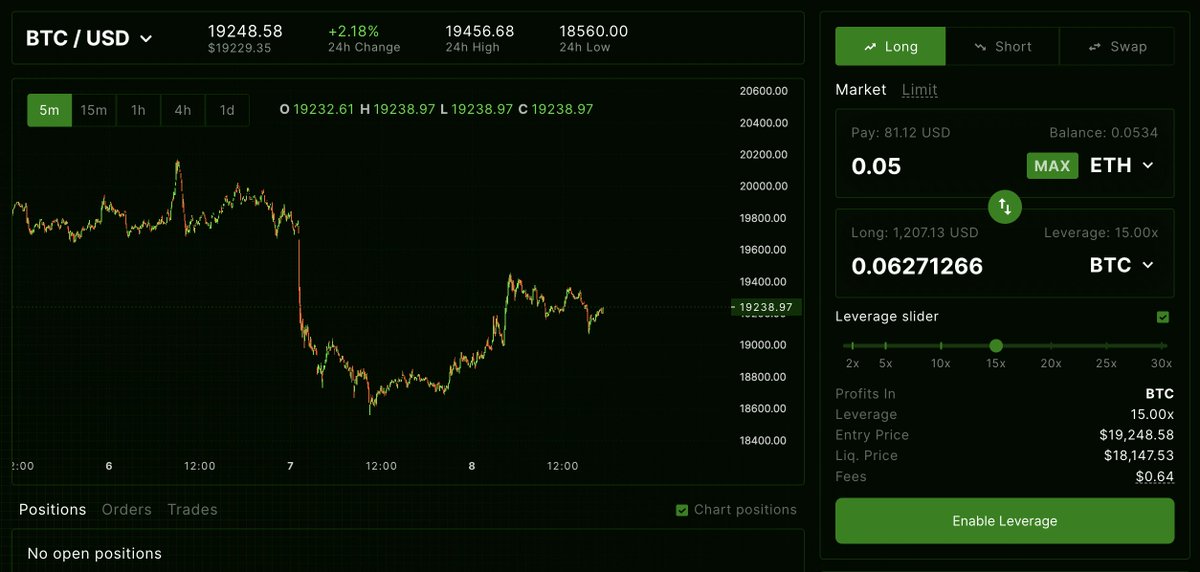Click the 20x leverage mark label
This screenshot has width=1200, height=572.
(1050, 364)
